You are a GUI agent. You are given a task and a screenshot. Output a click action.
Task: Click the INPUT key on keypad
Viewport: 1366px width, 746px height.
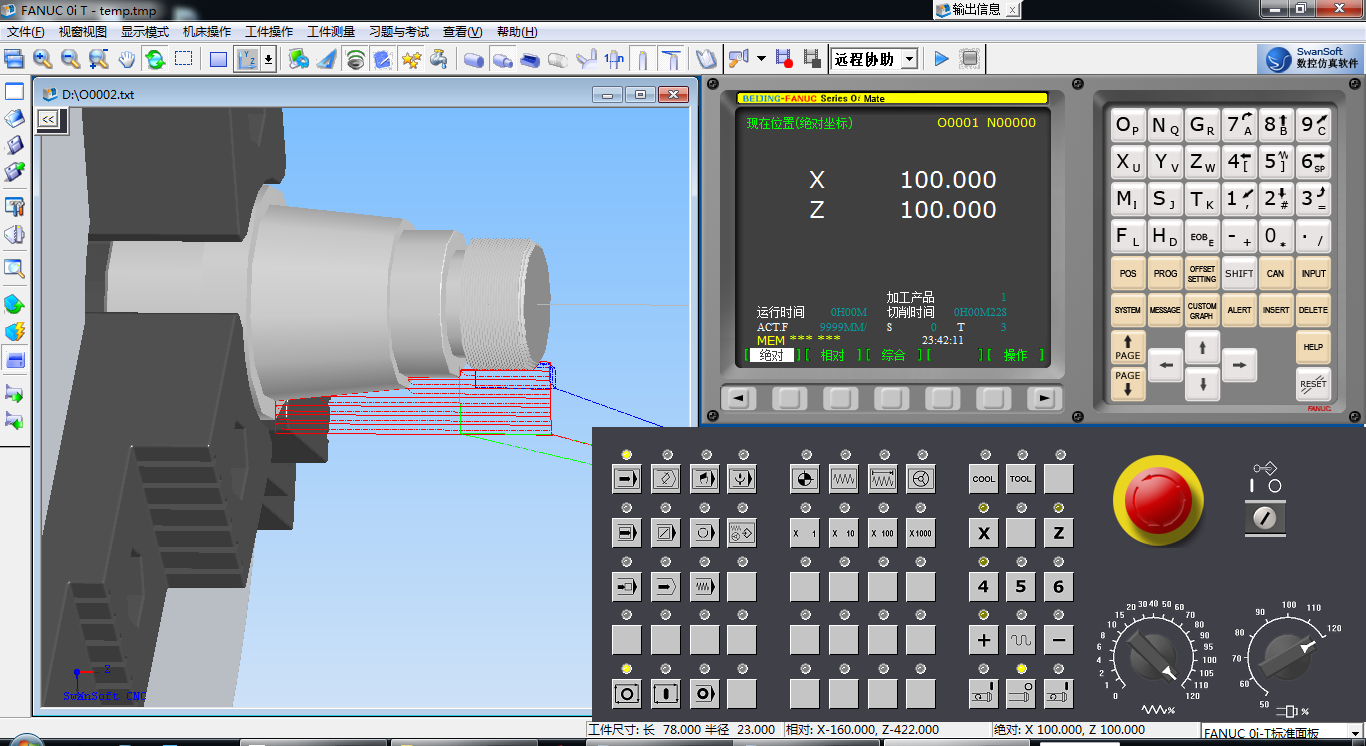click(x=1313, y=273)
